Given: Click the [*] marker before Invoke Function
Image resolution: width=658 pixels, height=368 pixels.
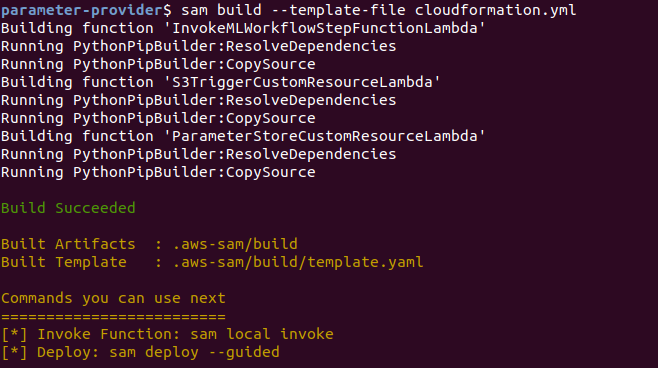Looking at the screenshot, I should 14,334.
